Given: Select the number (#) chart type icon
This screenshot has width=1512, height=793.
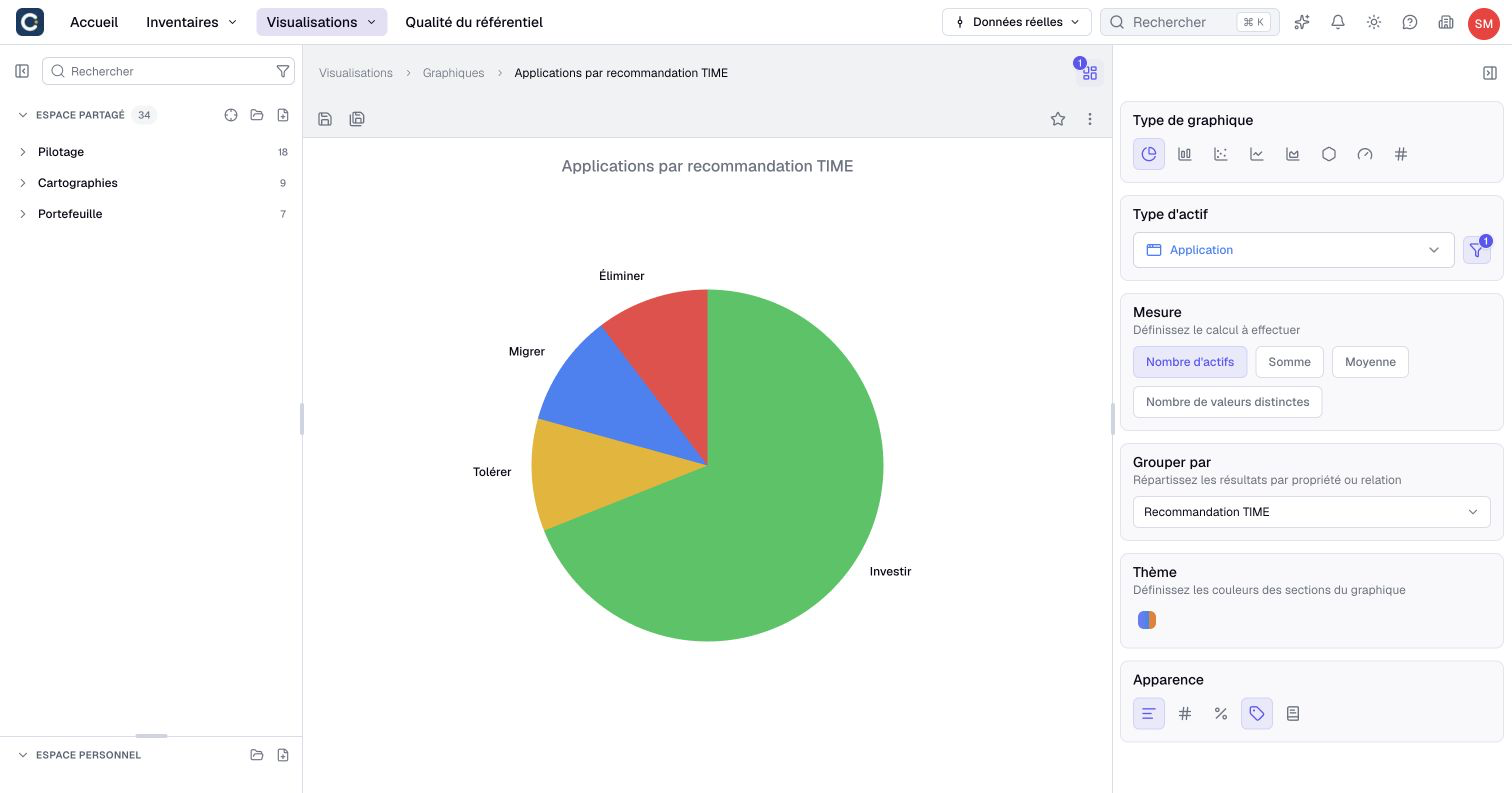Looking at the screenshot, I should point(1401,154).
